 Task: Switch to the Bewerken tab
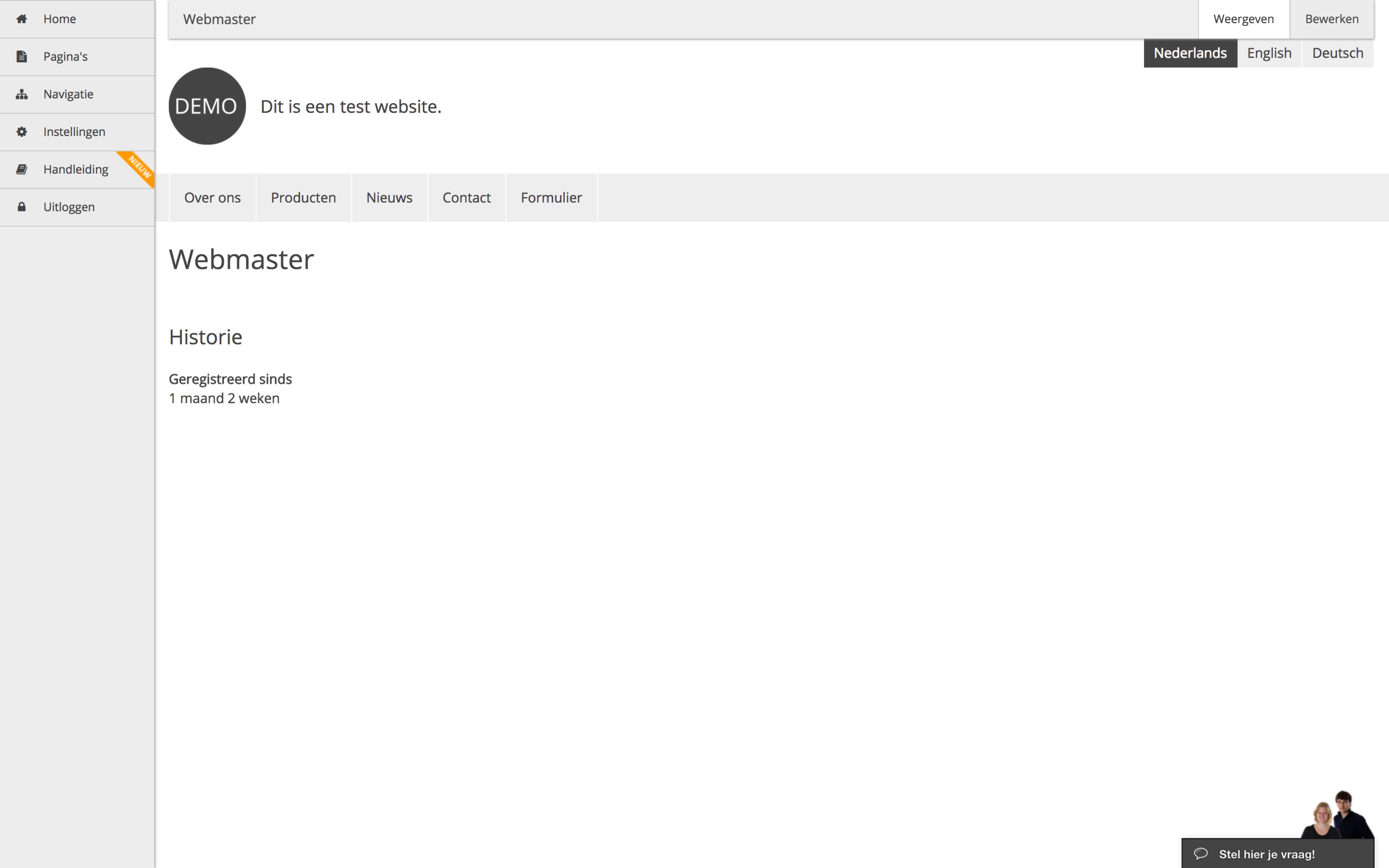coord(1331,19)
